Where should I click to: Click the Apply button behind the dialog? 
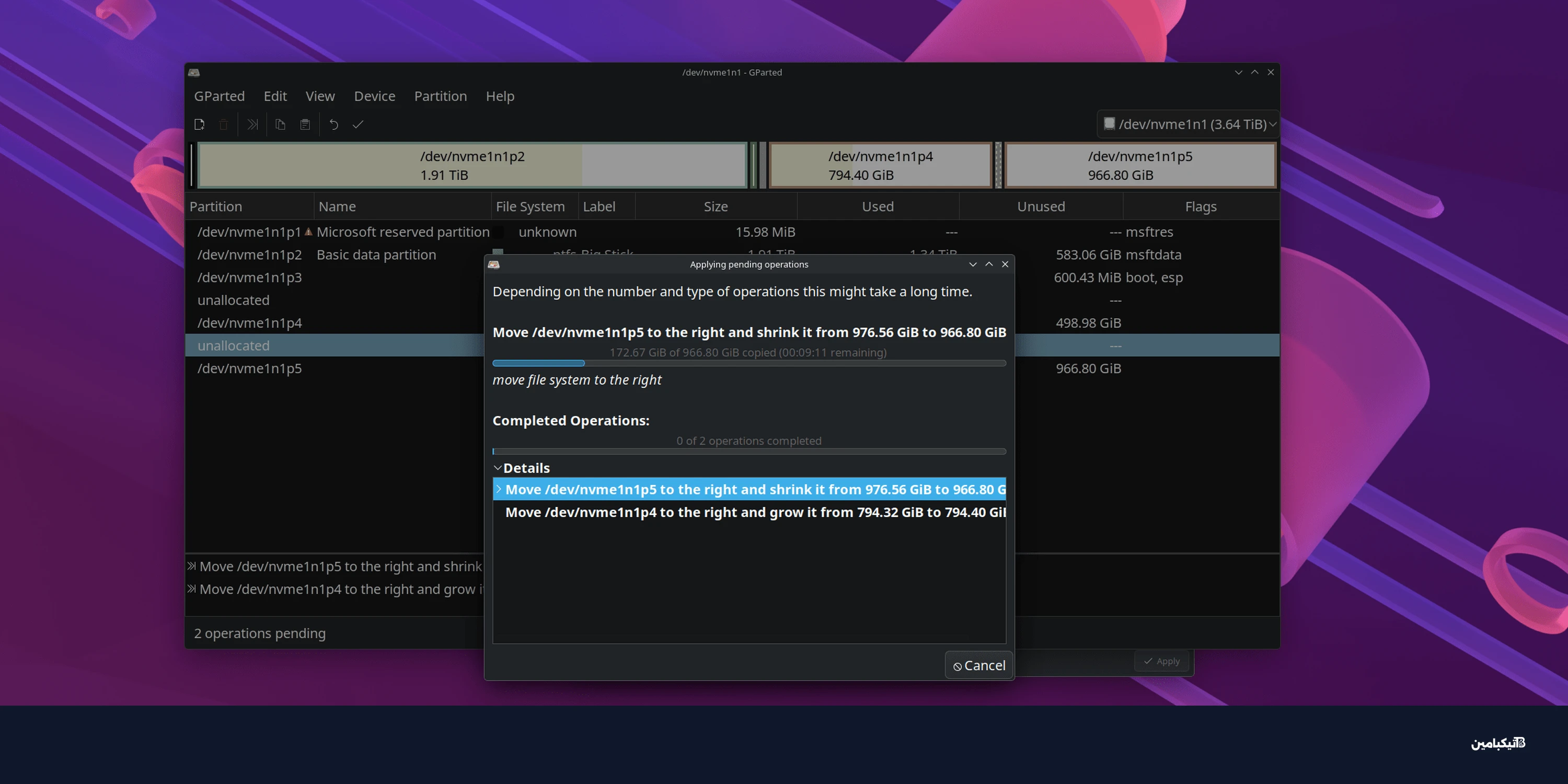pos(1161,661)
